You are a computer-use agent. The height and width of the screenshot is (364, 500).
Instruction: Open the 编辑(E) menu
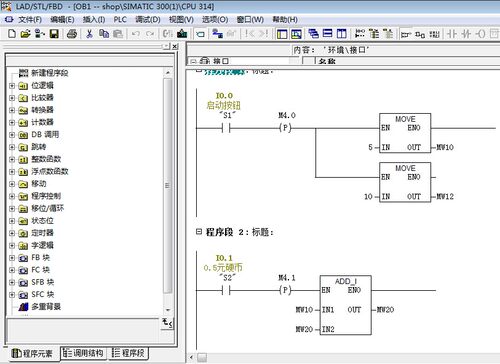62,20
